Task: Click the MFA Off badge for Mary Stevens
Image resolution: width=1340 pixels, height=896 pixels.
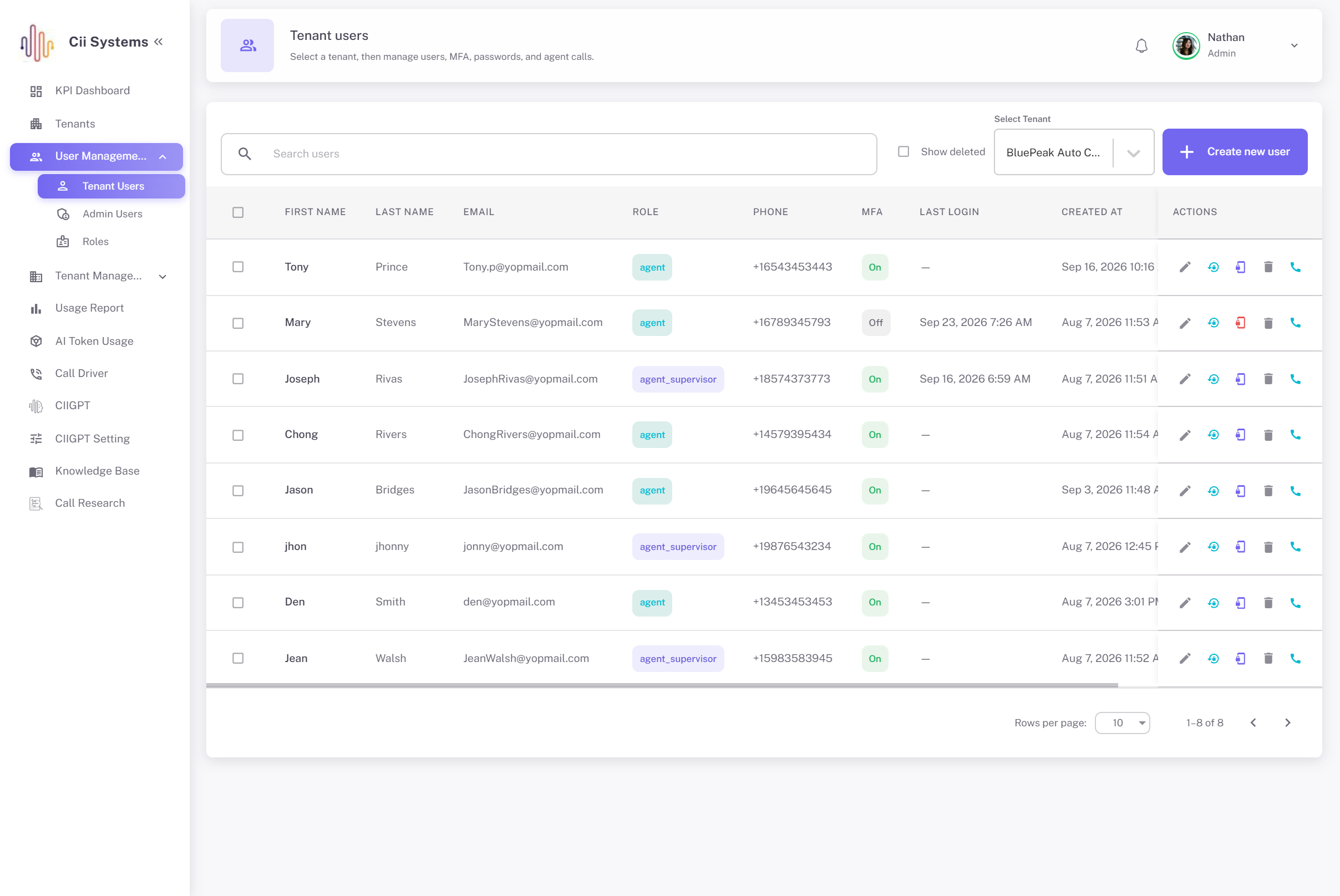Action: coord(875,323)
